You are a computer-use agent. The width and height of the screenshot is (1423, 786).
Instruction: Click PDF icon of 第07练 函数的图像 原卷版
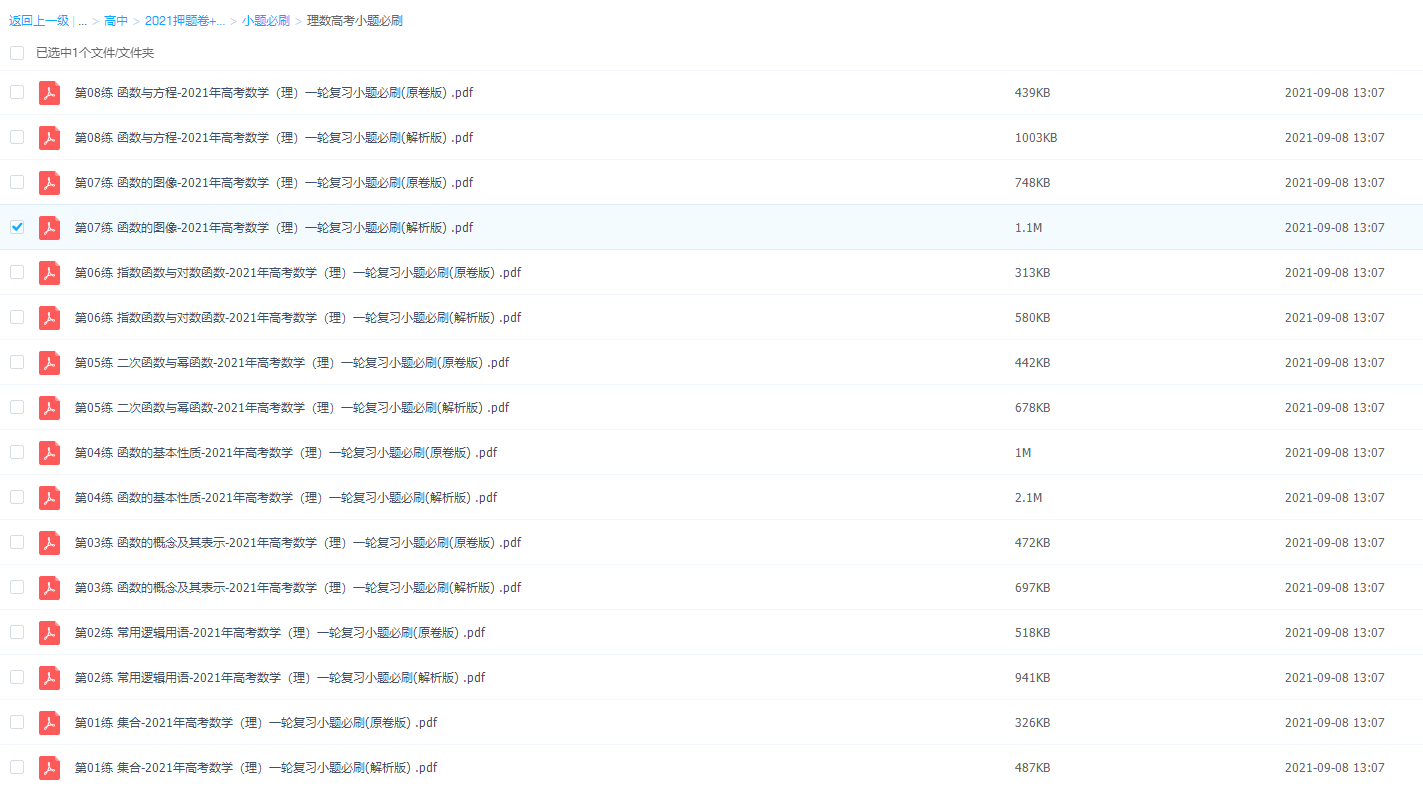49,183
